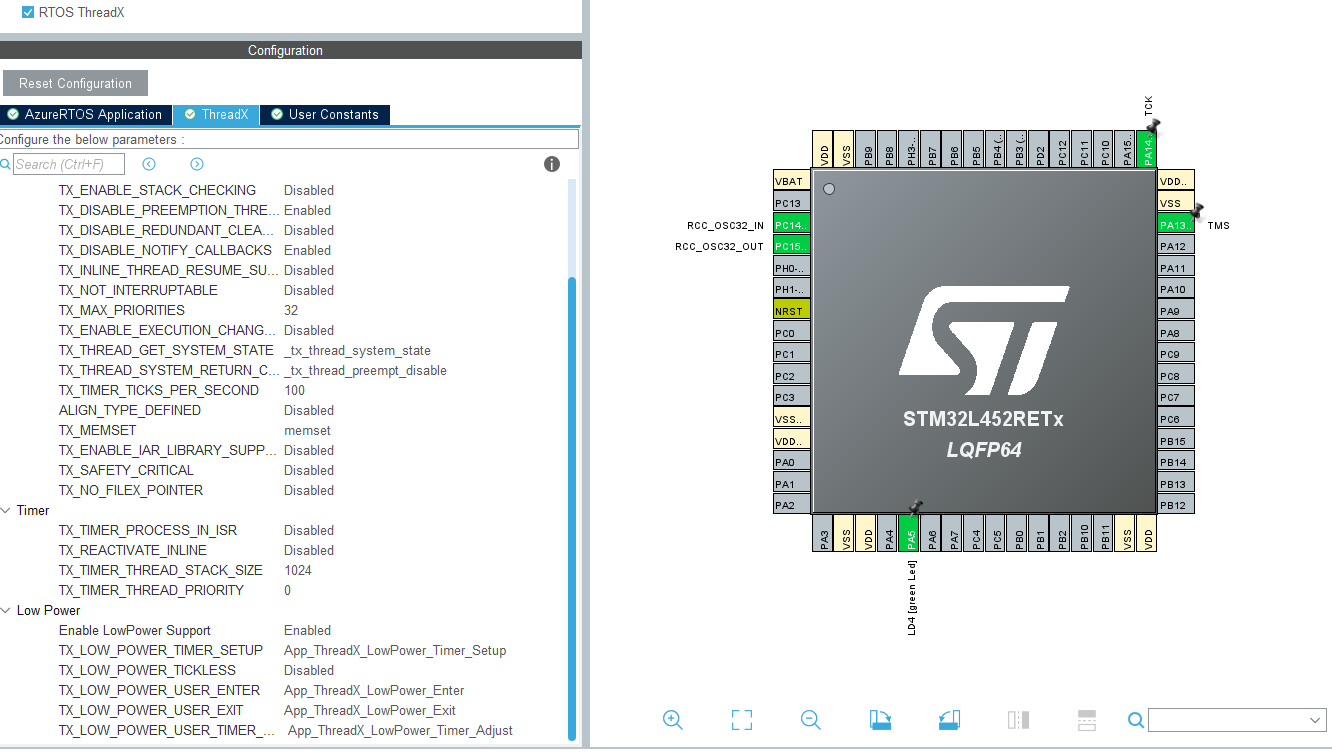
Task: Collapse the Timer section
Action: [7, 510]
